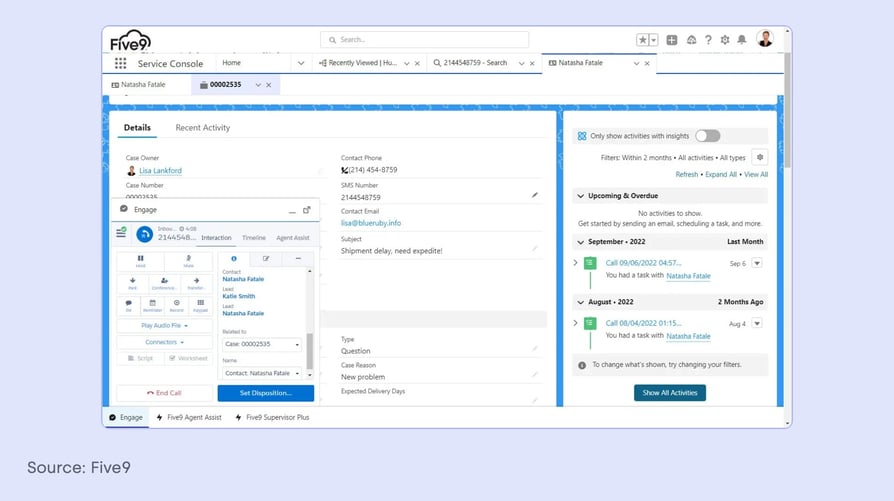Click the Five9 logo
Screen dimensions: 894x501
130,41
